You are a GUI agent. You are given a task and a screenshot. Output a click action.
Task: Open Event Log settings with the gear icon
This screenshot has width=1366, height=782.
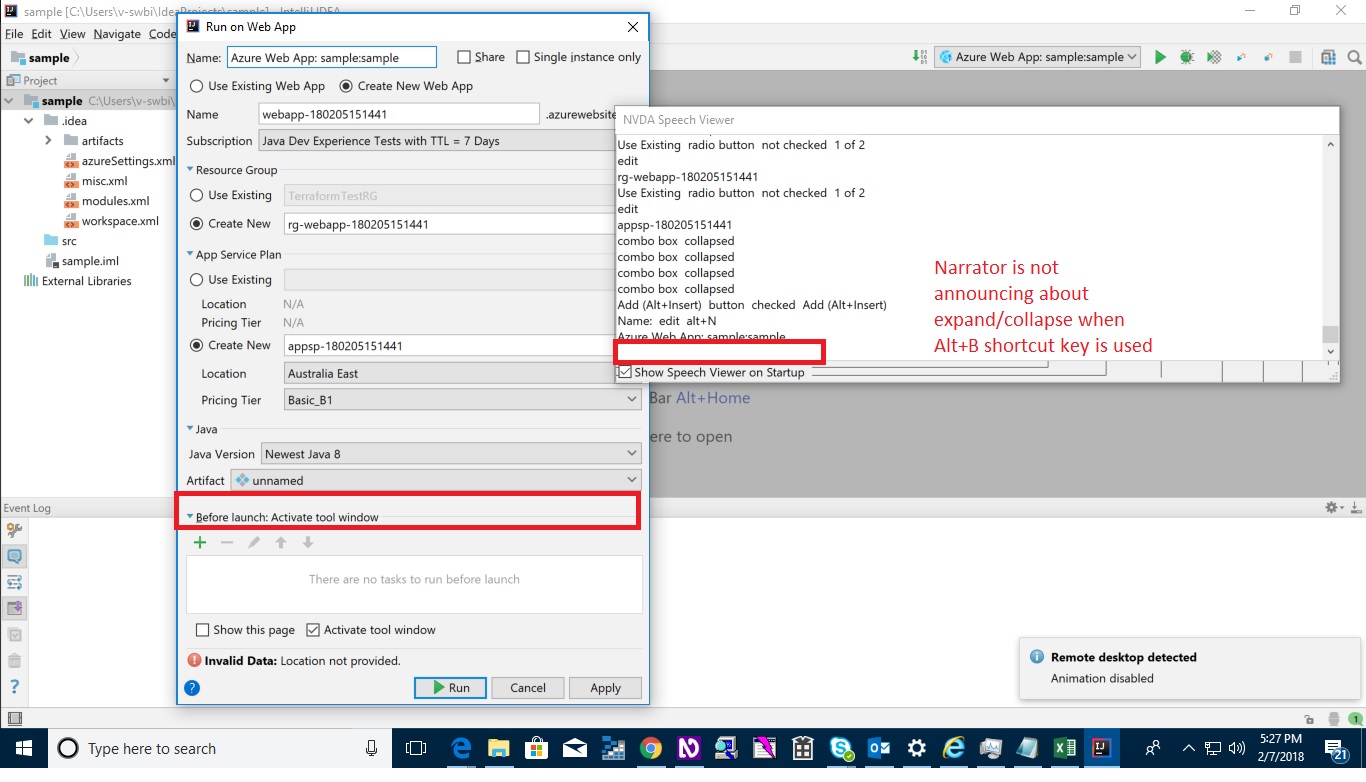(1331, 507)
